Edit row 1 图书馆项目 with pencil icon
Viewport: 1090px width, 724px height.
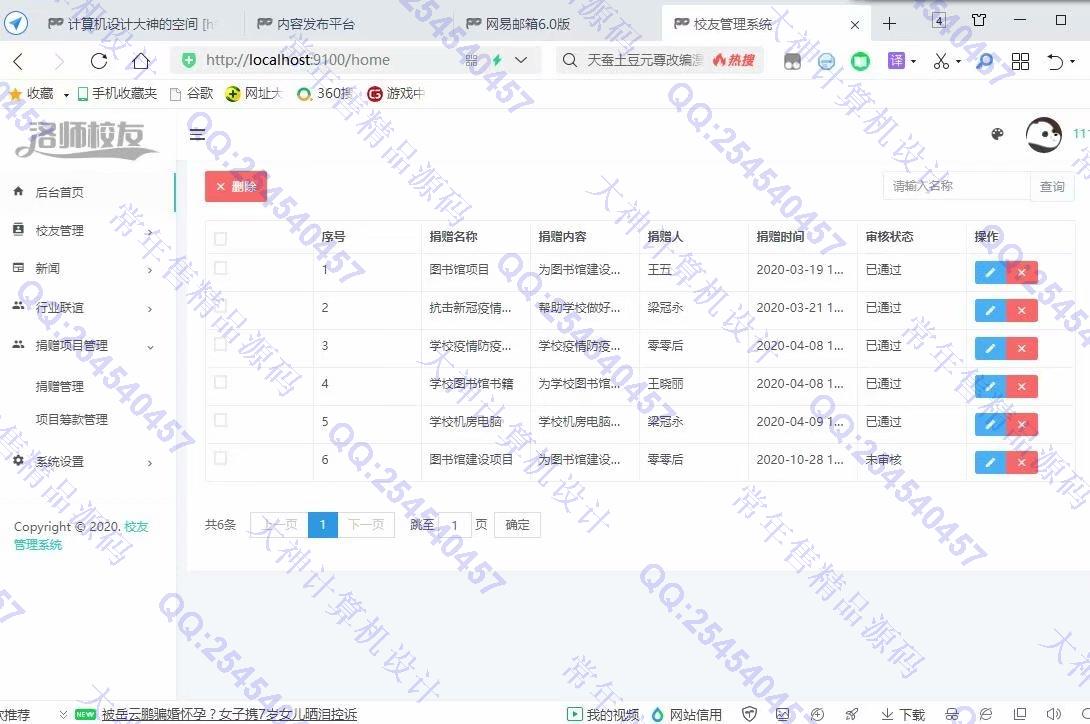click(x=991, y=273)
